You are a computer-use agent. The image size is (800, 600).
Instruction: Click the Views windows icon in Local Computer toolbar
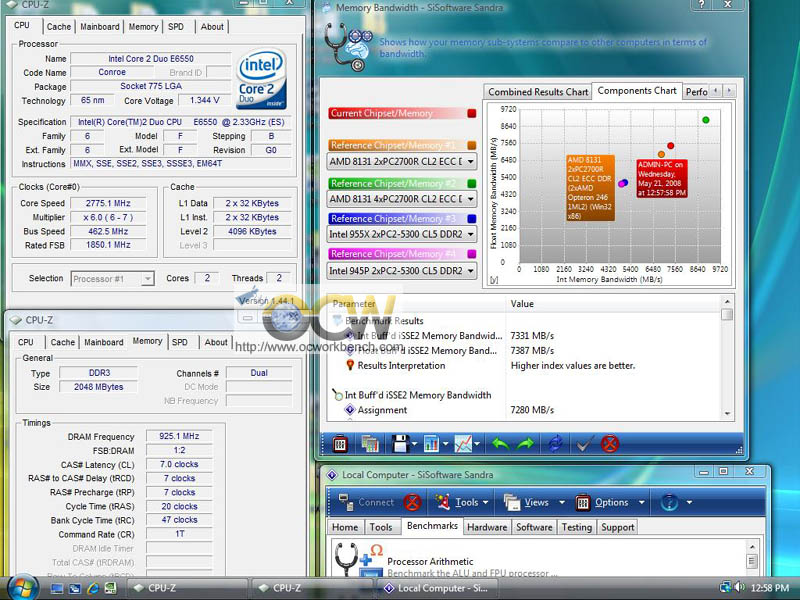[x=512, y=503]
